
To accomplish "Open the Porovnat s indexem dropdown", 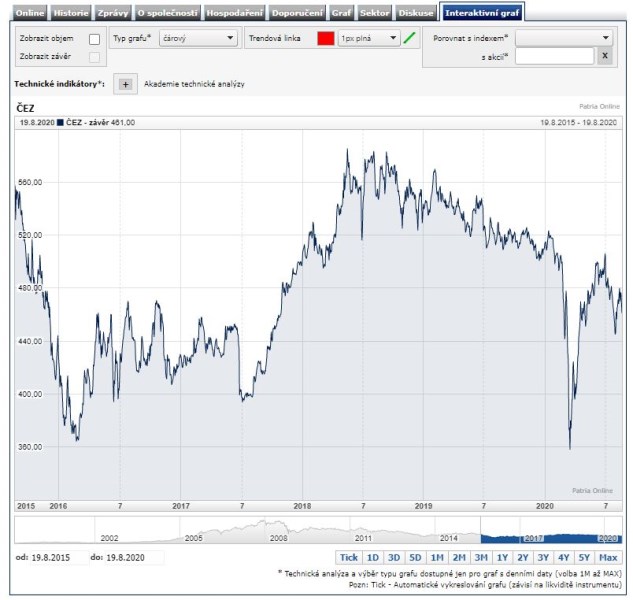I will (564, 37).
